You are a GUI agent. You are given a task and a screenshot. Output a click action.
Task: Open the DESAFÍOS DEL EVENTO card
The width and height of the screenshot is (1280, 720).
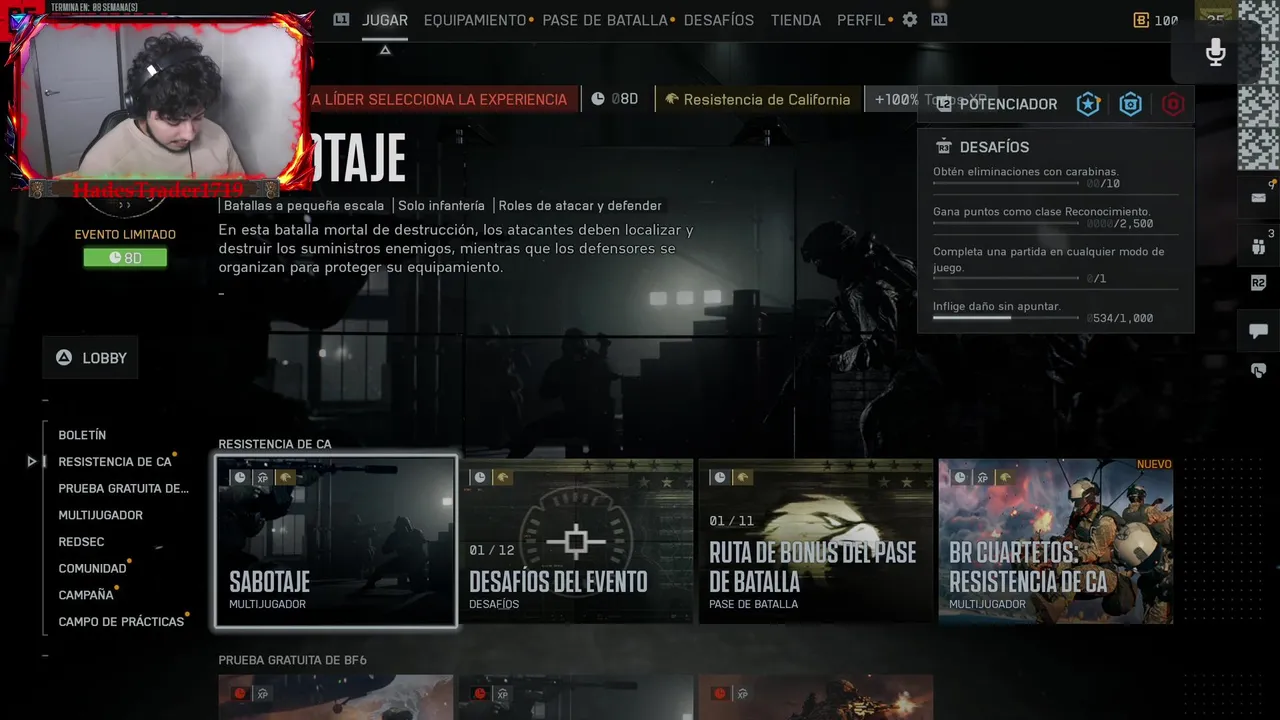(x=576, y=541)
